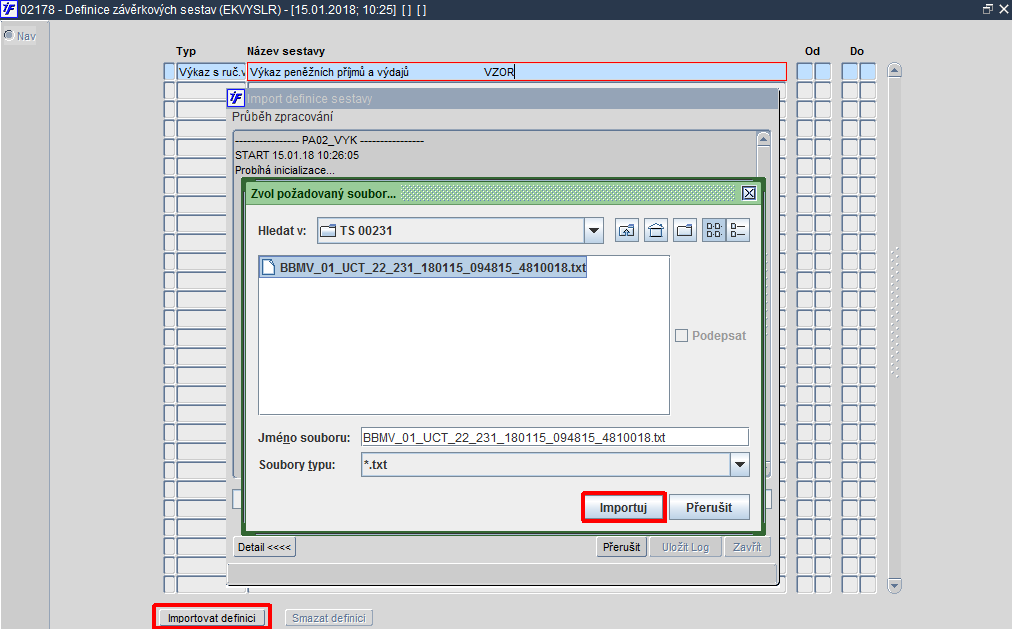Cancel file selection with dialog's Přerušit button
The image size is (1012, 629).
(709, 507)
